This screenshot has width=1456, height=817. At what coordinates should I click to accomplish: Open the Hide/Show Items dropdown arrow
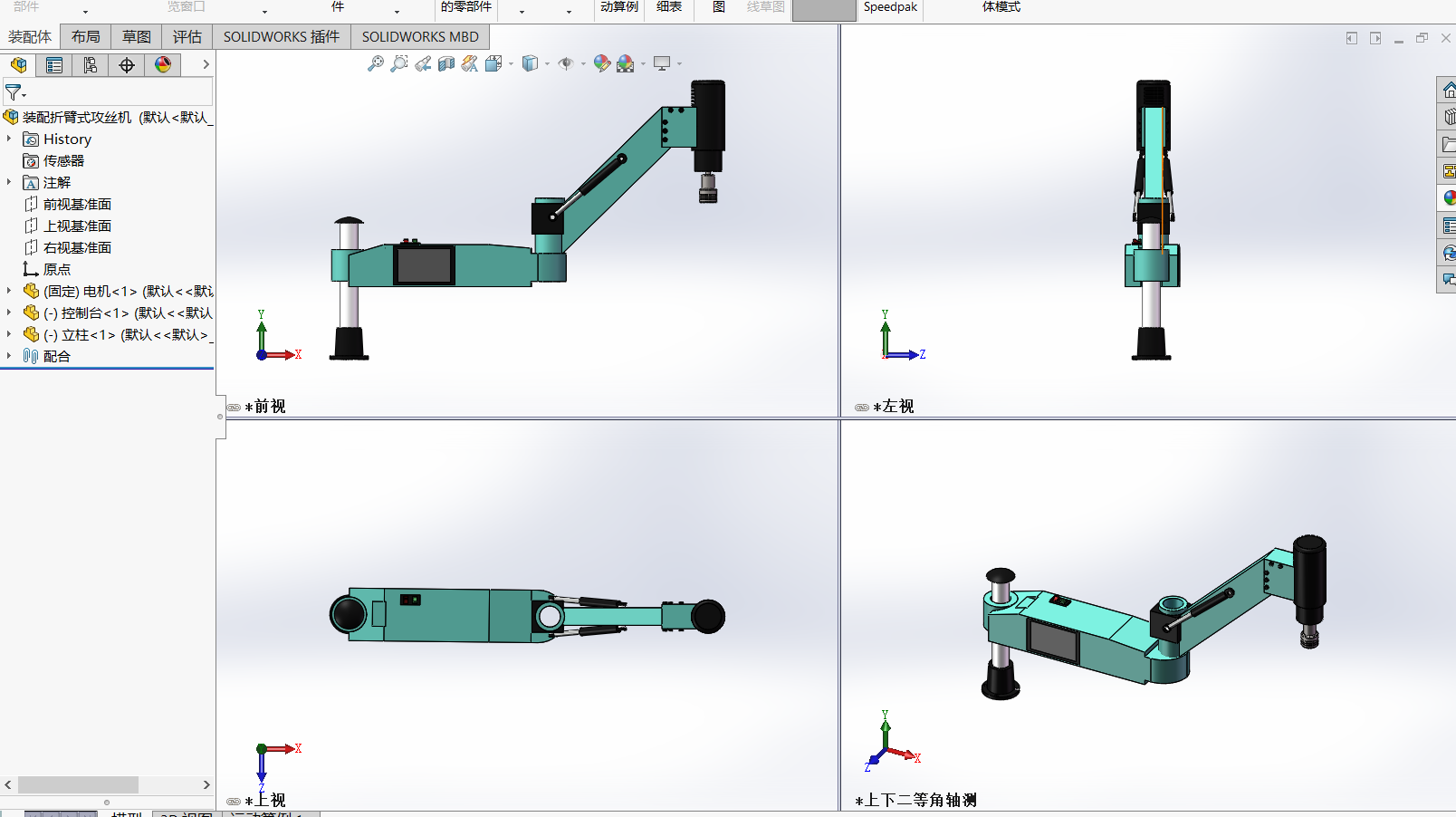coord(583,64)
